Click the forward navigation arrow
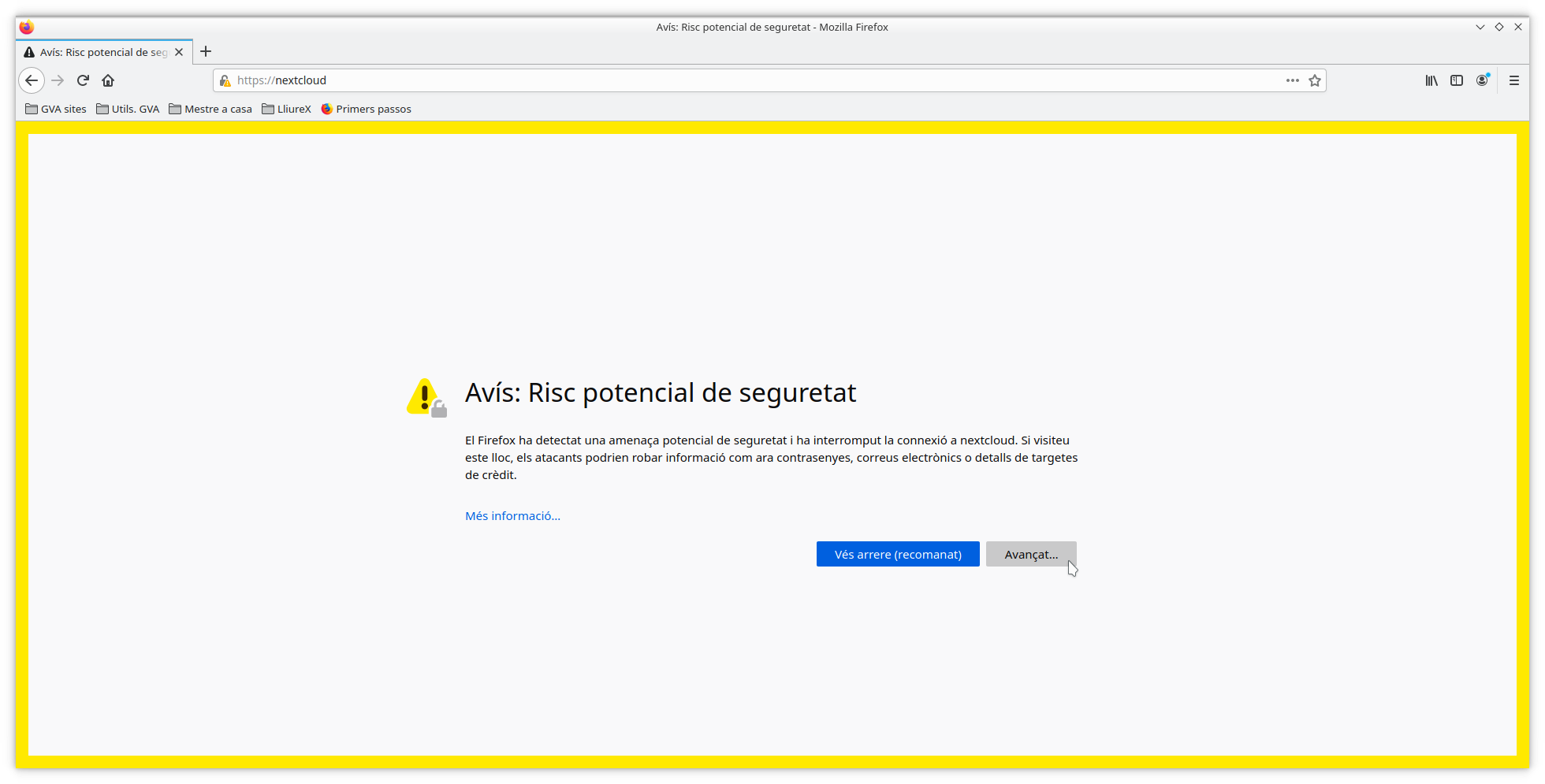The height and width of the screenshot is (784, 1545). pos(58,80)
